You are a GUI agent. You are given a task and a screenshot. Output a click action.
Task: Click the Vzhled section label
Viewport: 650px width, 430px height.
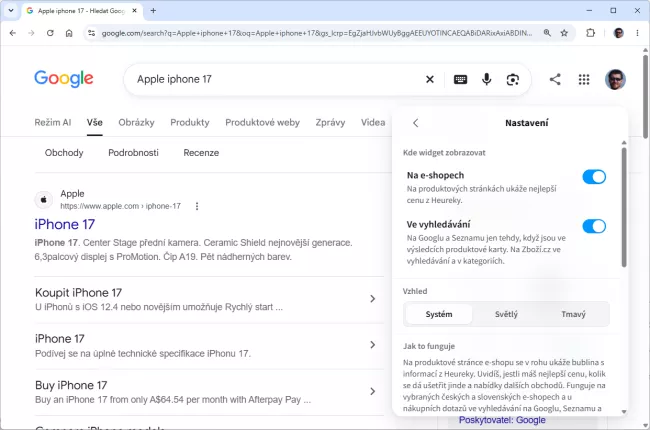[415, 291]
